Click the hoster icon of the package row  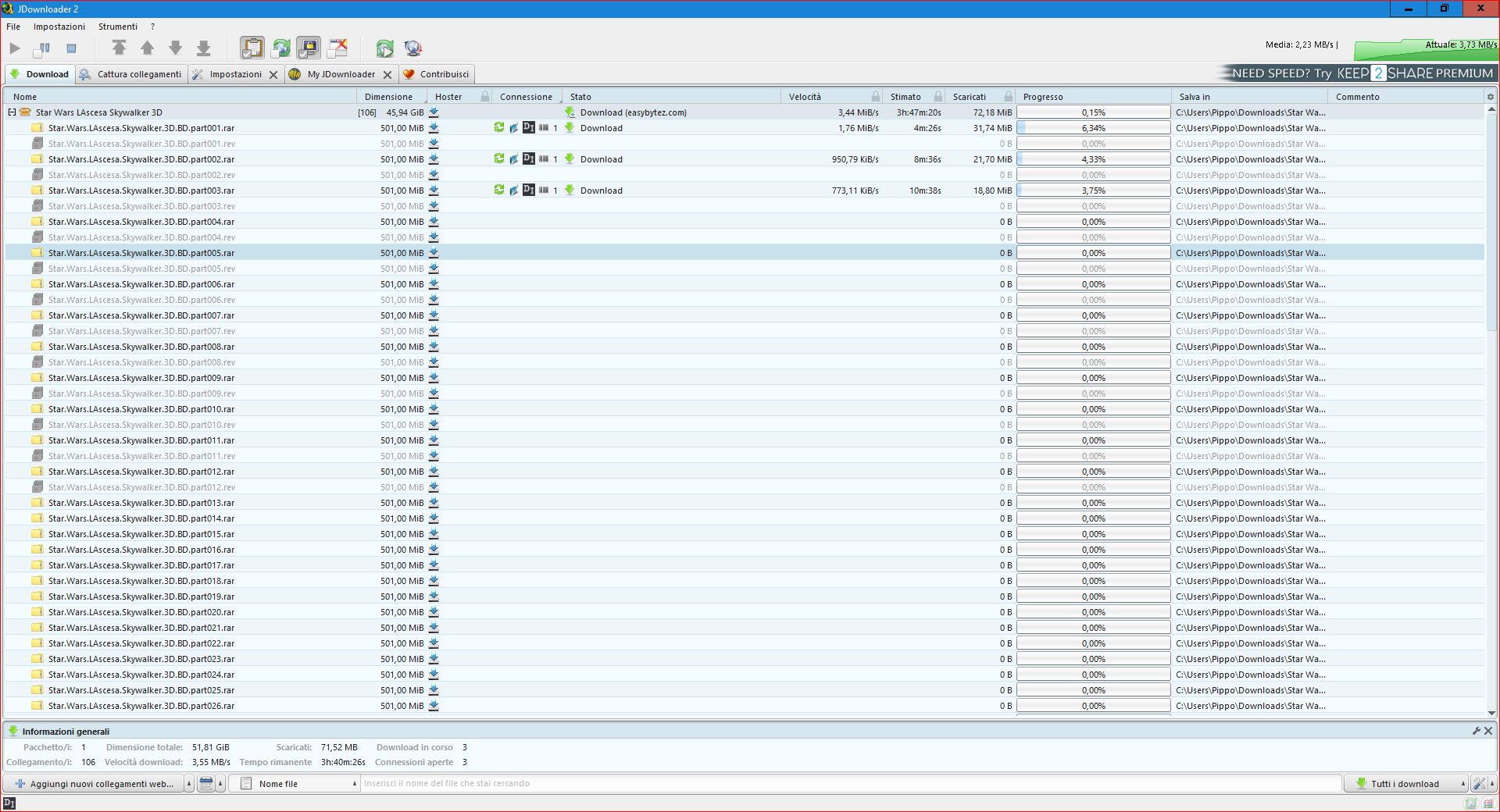pos(434,112)
